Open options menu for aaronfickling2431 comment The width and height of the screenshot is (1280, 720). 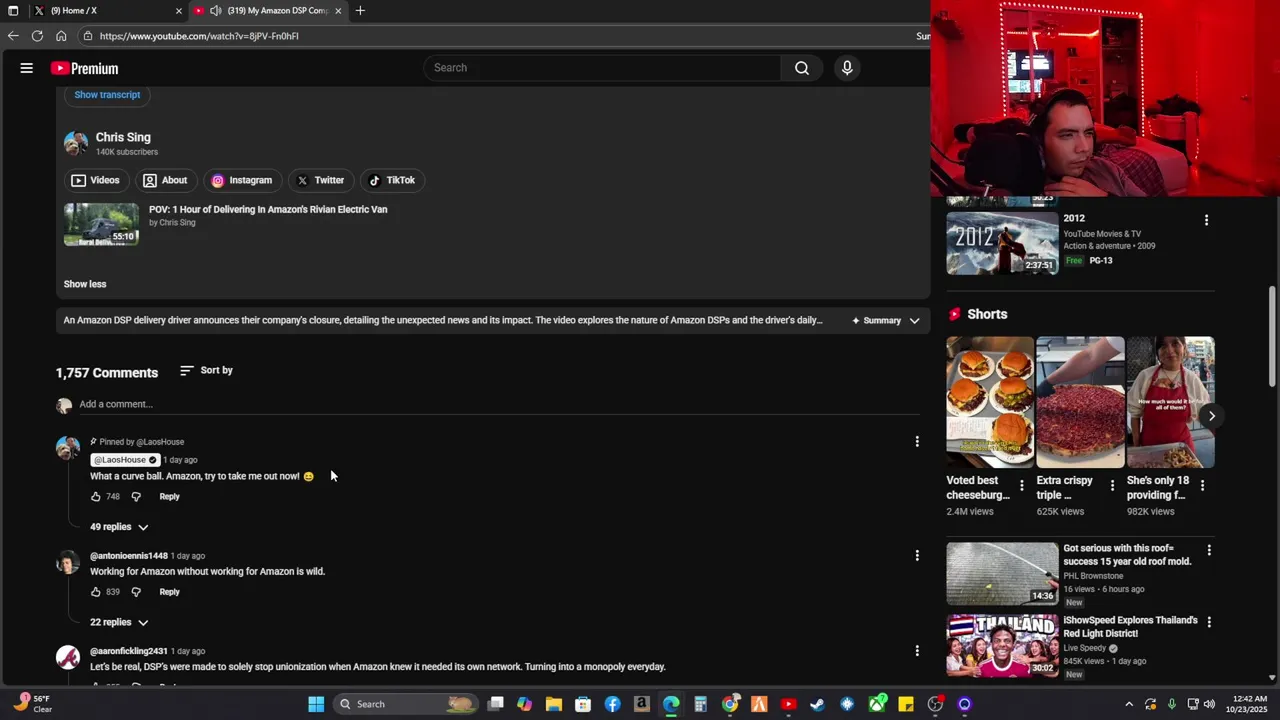(x=917, y=651)
